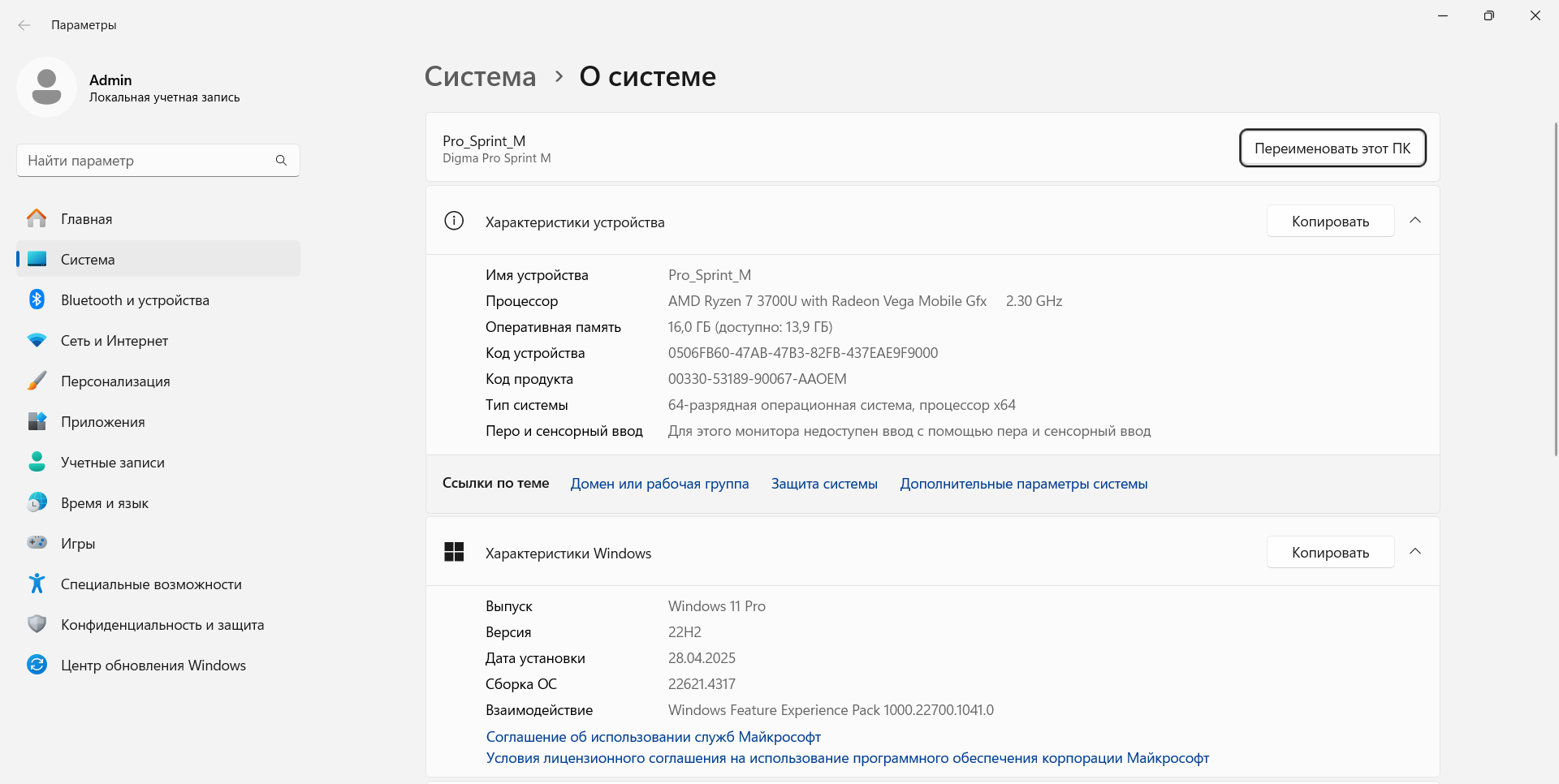Click the install date 28.04.2025

tap(702, 658)
